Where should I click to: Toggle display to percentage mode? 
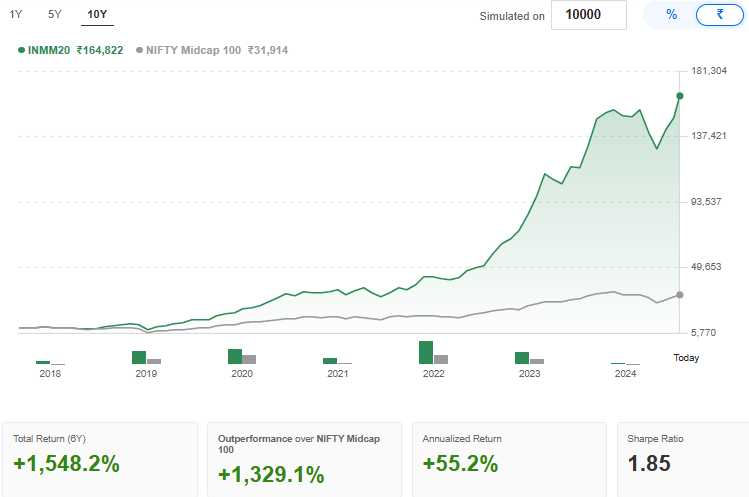tap(672, 15)
